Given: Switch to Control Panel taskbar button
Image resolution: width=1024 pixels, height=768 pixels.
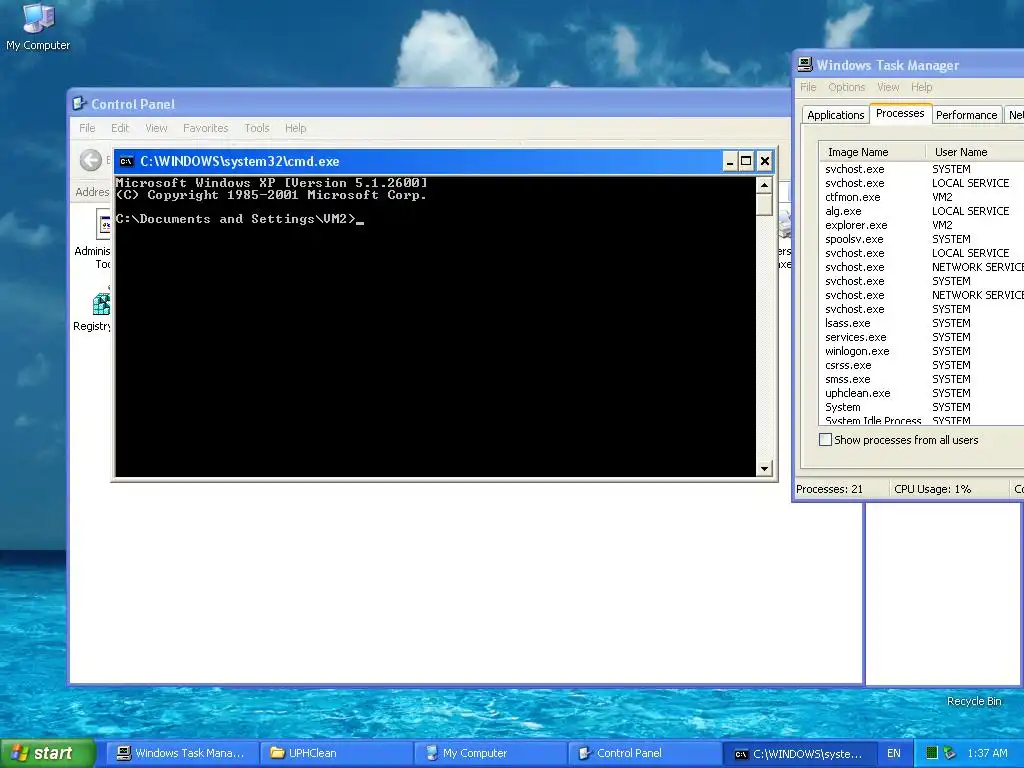Looking at the screenshot, I should click(x=645, y=753).
